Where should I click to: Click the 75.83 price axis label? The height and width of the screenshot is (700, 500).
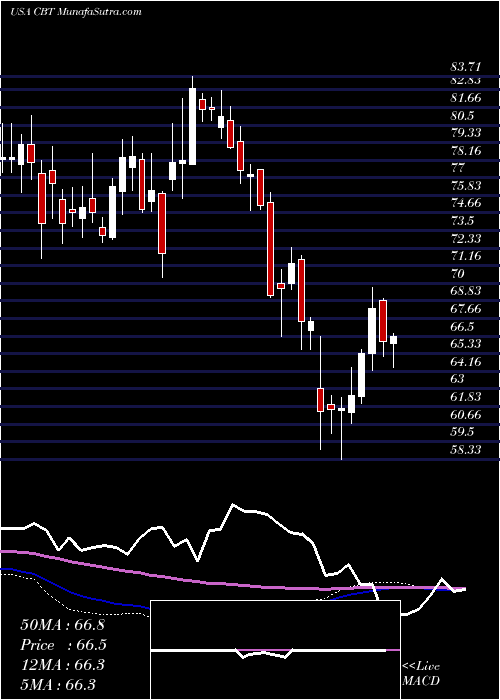466,186
